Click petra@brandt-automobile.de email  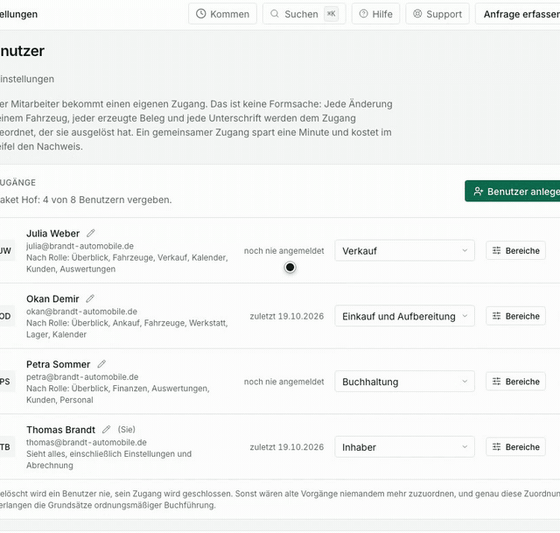[x=82, y=377]
